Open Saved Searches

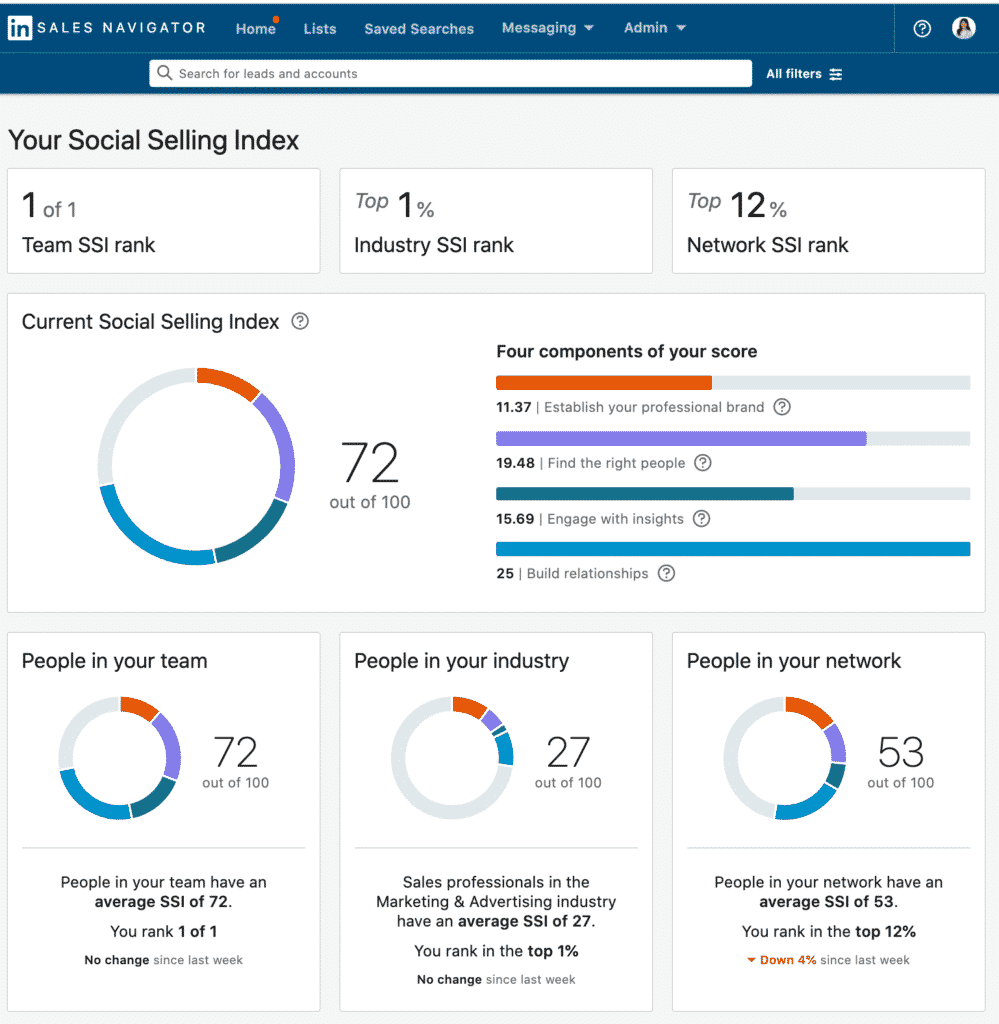pos(418,29)
